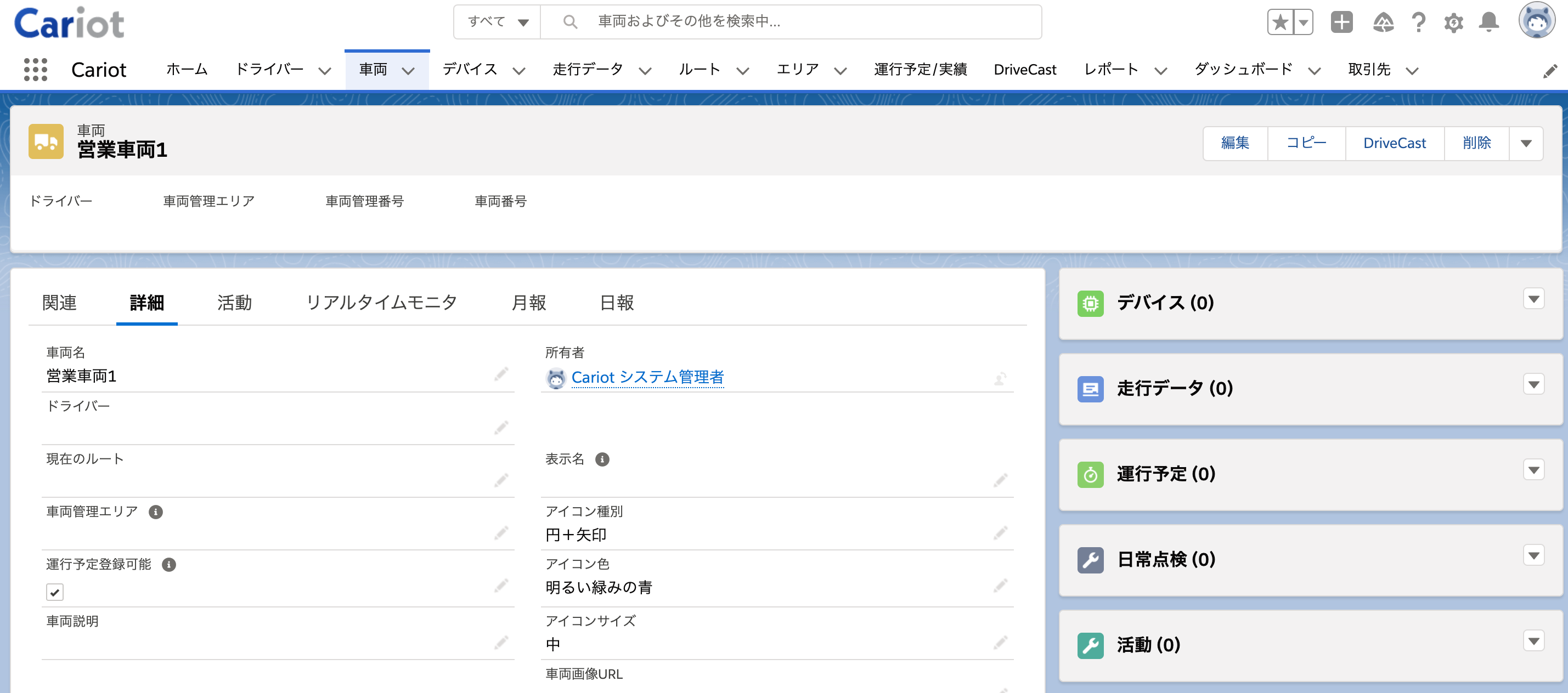This screenshot has height=693, width=1568.
Task: Click the 編集 button
Action: (1235, 144)
